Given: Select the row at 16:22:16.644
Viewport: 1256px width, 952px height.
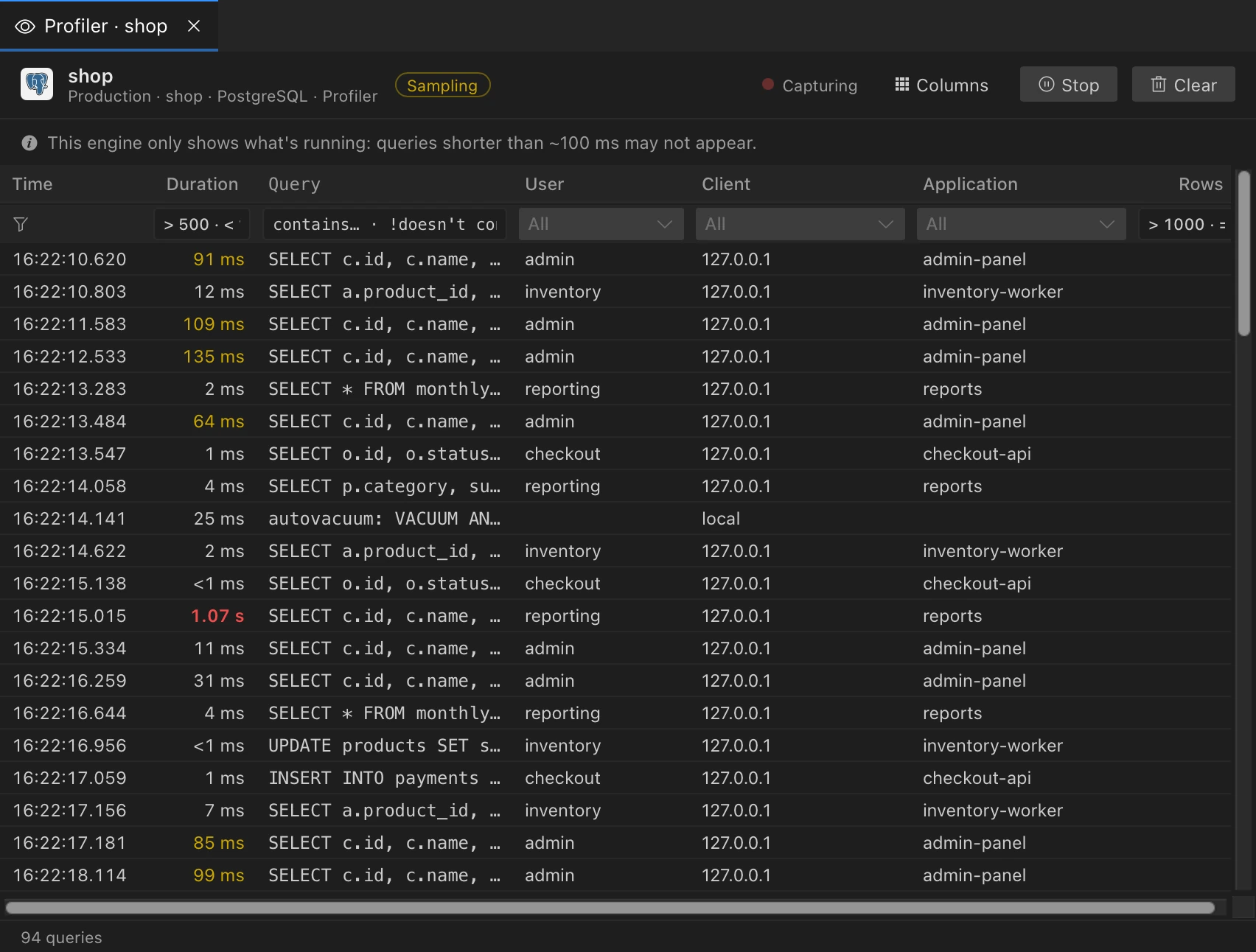Looking at the screenshot, I should coord(616,713).
